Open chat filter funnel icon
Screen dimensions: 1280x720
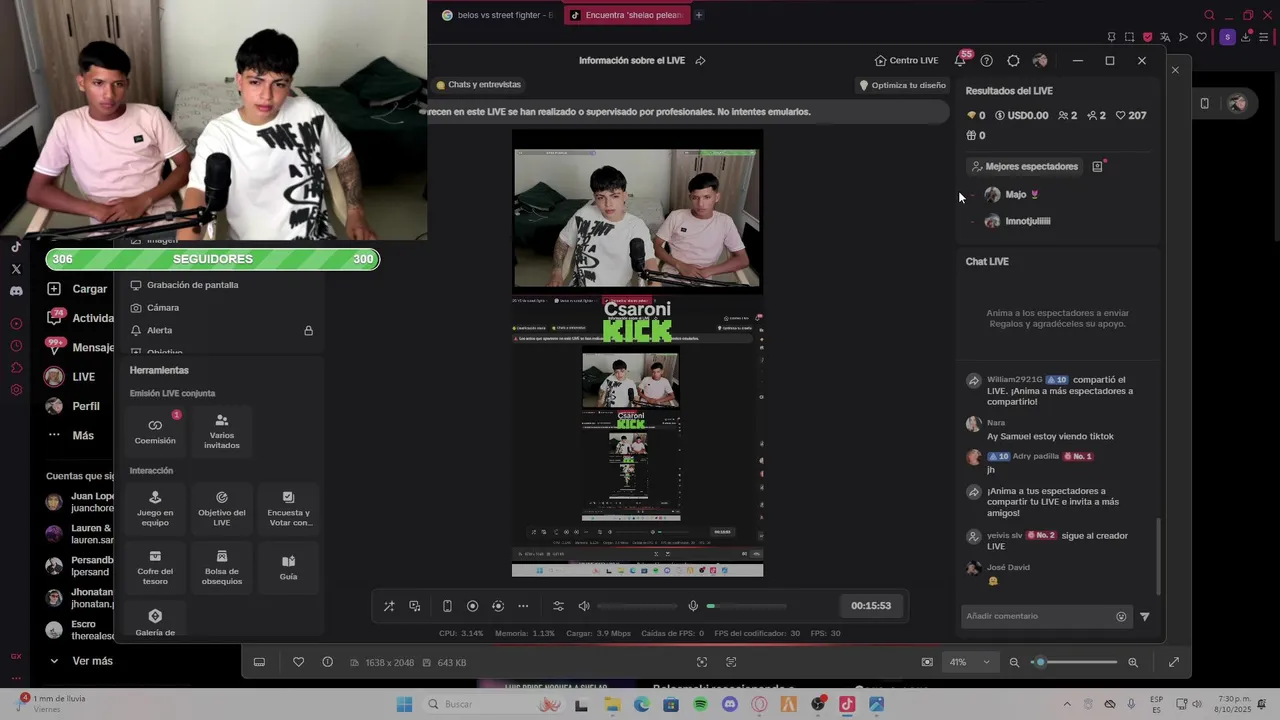pos(1145,617)
